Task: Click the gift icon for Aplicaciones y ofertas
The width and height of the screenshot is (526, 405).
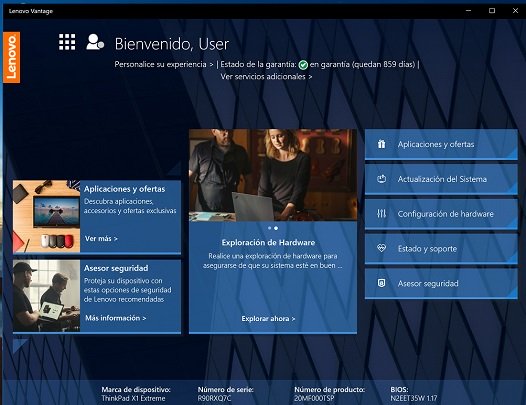Action: click(x=381, y=144)
